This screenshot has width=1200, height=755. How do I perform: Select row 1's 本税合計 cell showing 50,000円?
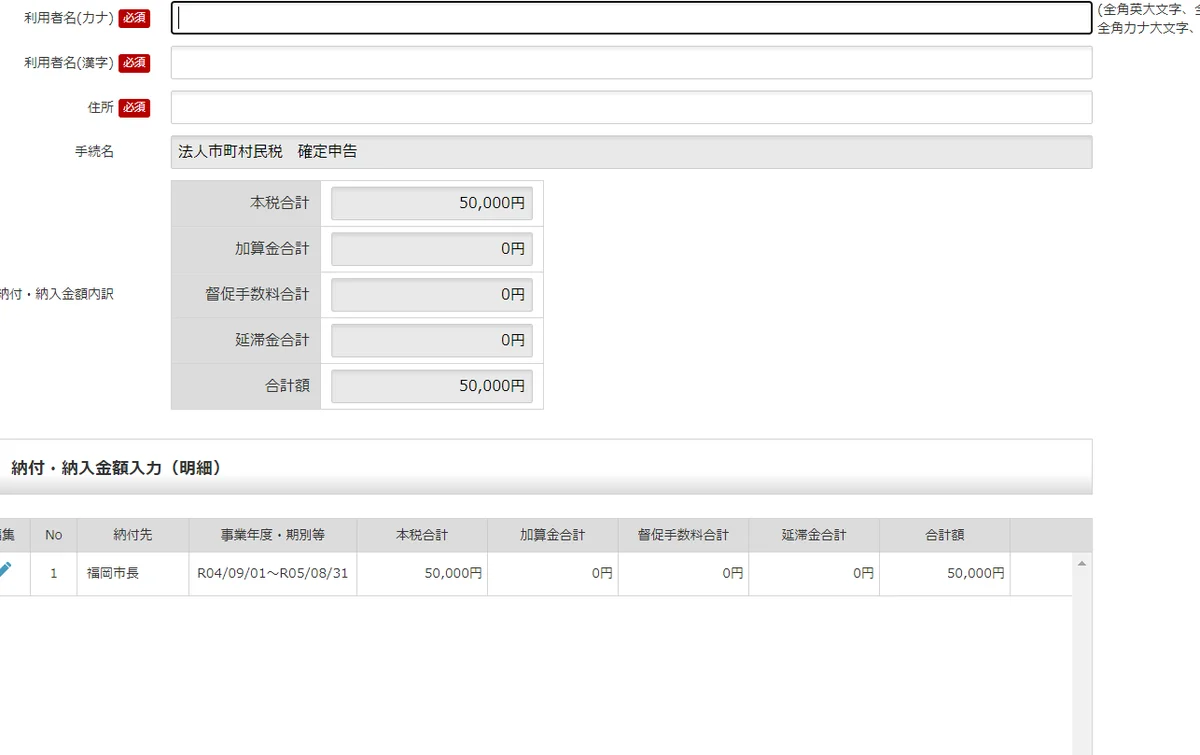point(422,574)
